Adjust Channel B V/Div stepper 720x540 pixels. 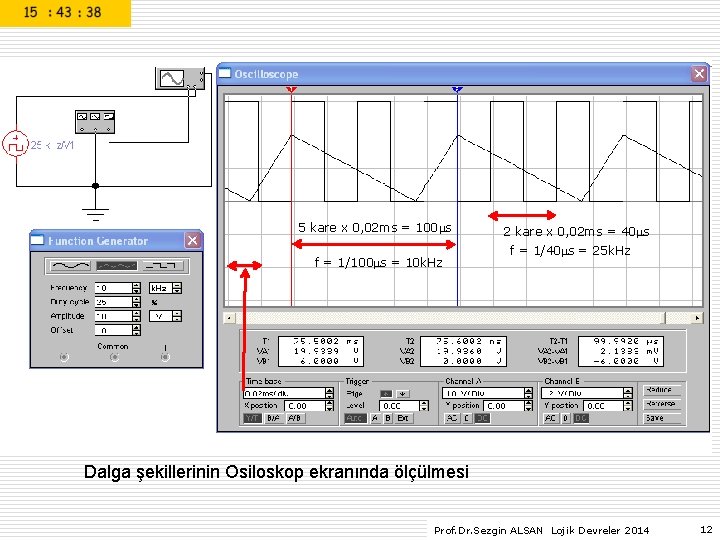[628, 393]
